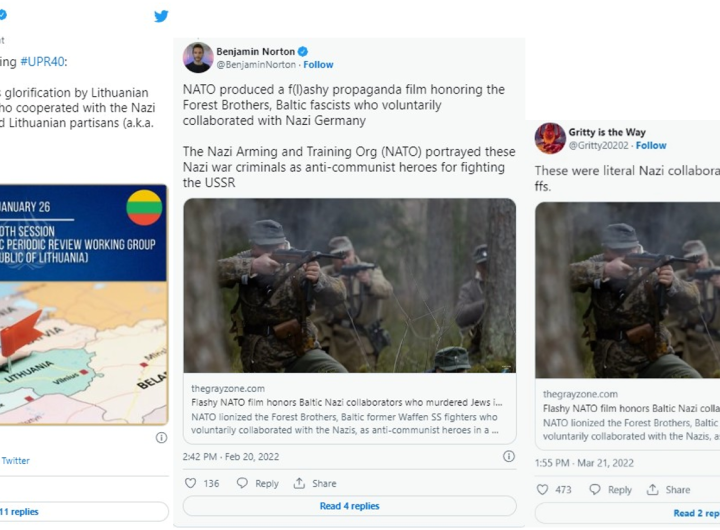Open Benjamin Norton's profile avatar
The width and height of the screenshot is (720, 530).
198,57
